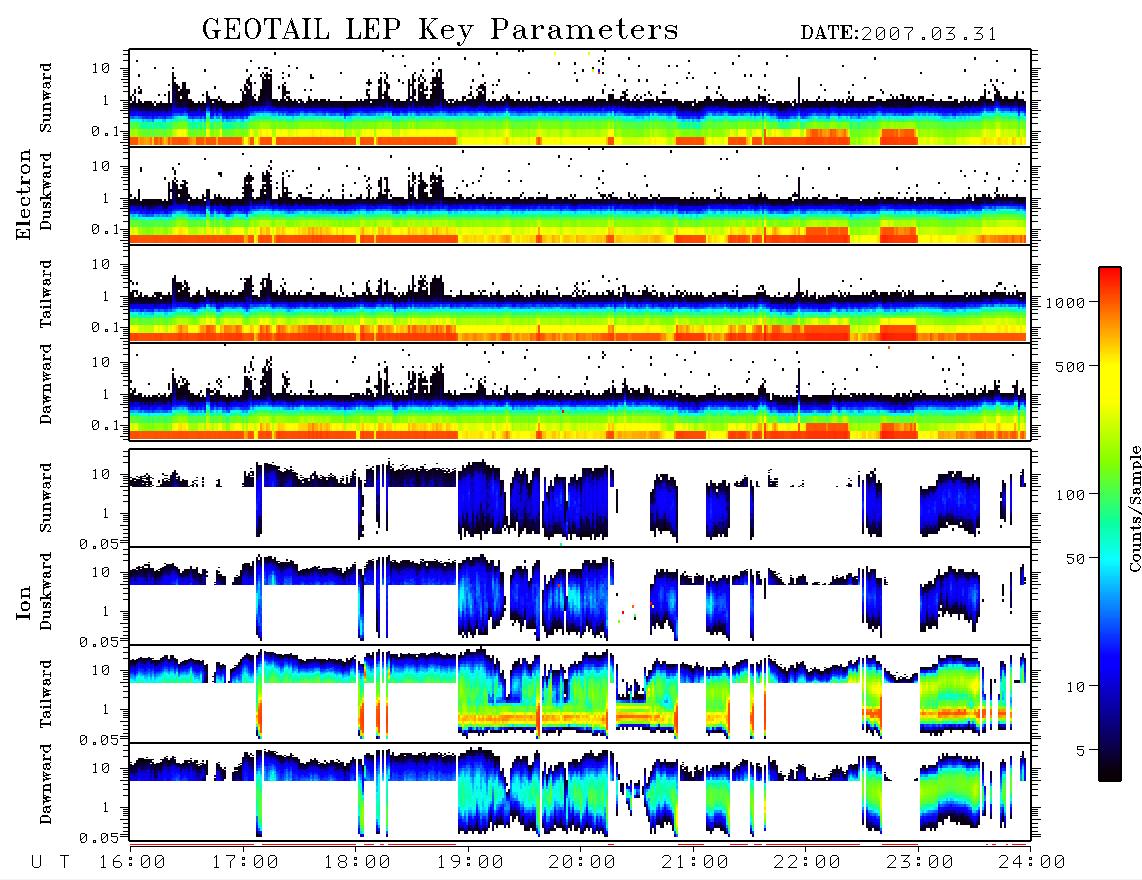Click the vertical "Electron" group label
This screenshot has width=1142, height=880.
point(24,194)
